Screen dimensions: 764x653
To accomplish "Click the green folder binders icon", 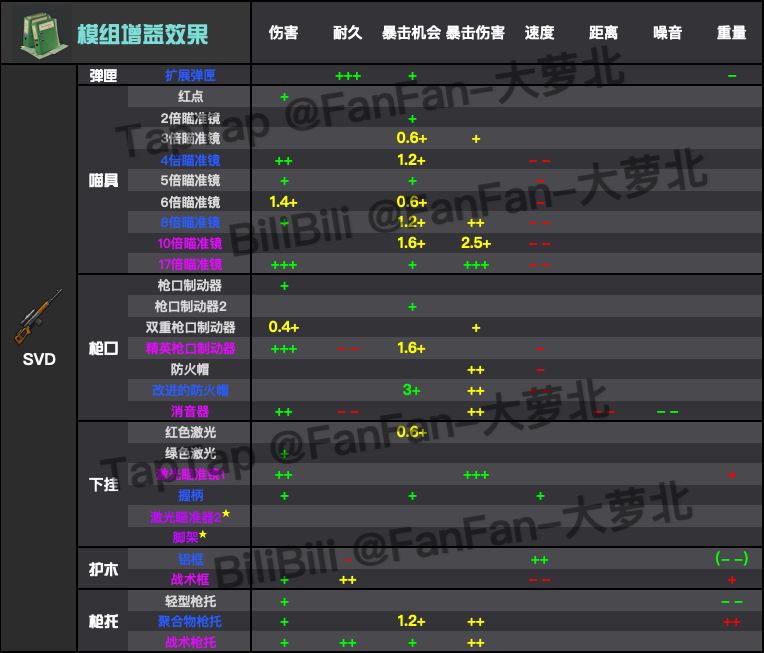I will pyautogui.click(x=43, y=34).
